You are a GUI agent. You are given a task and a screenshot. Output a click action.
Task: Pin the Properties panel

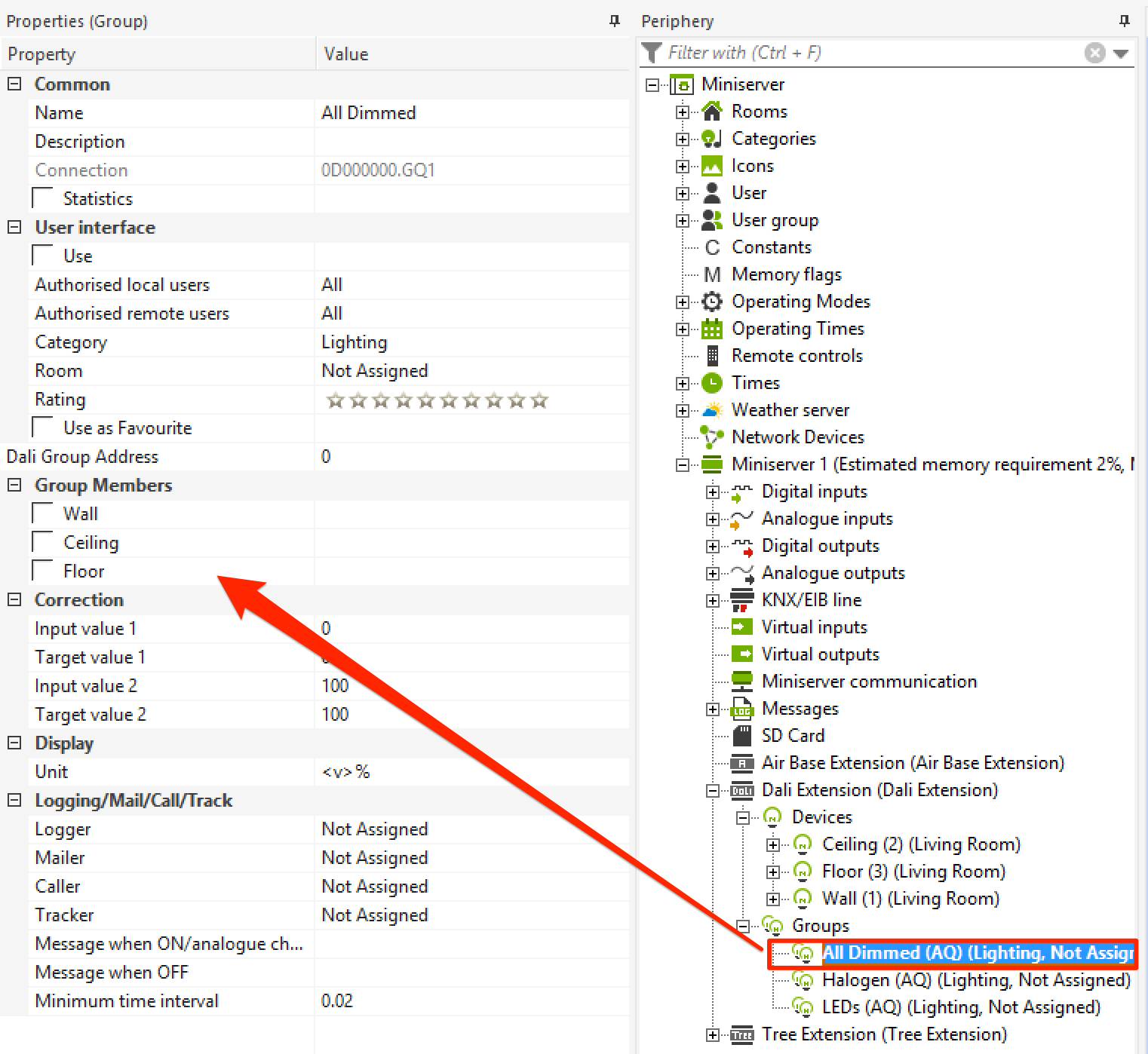pos(615,21)
